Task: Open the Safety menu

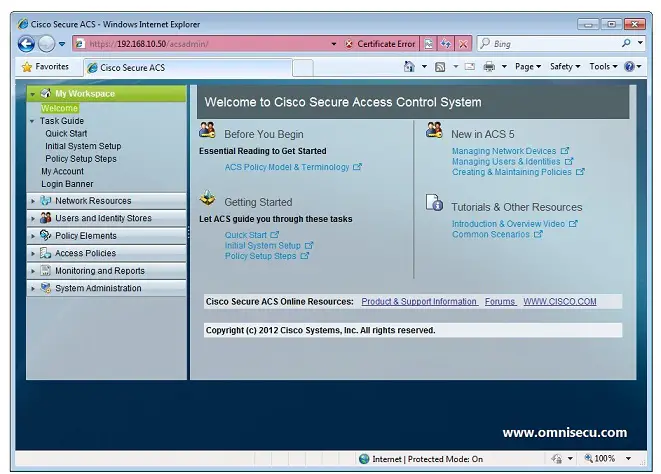Action: click(565, 67)
